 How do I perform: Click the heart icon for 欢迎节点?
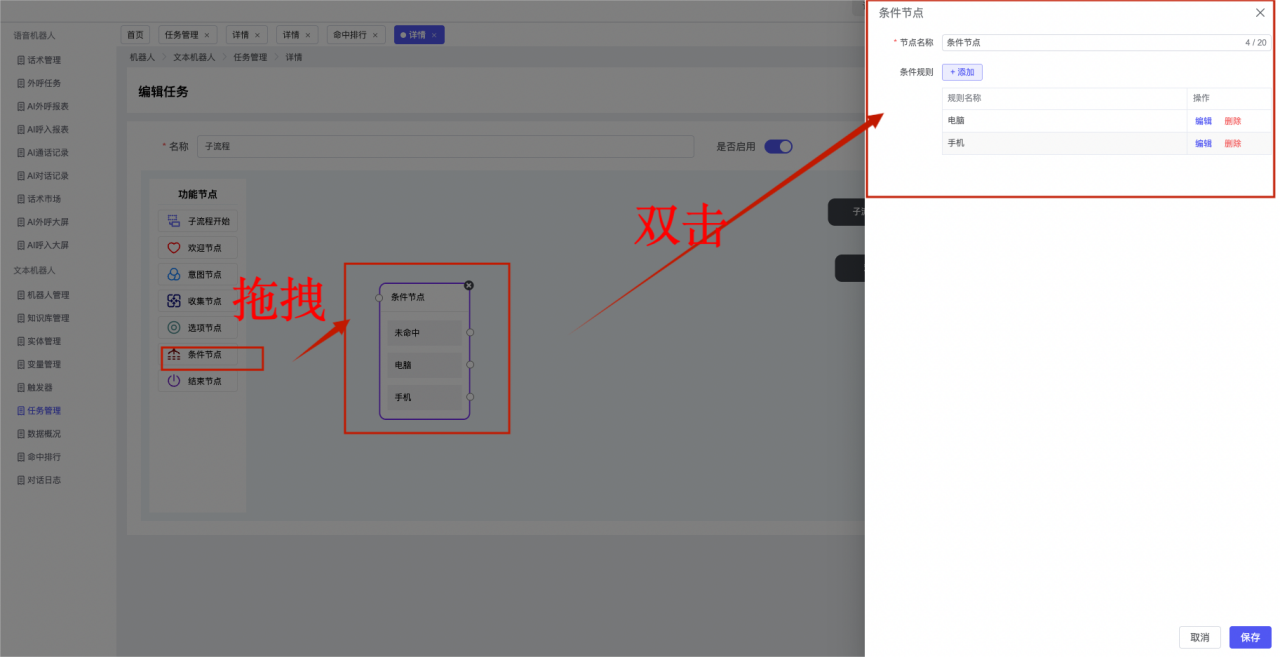(174, 248)
